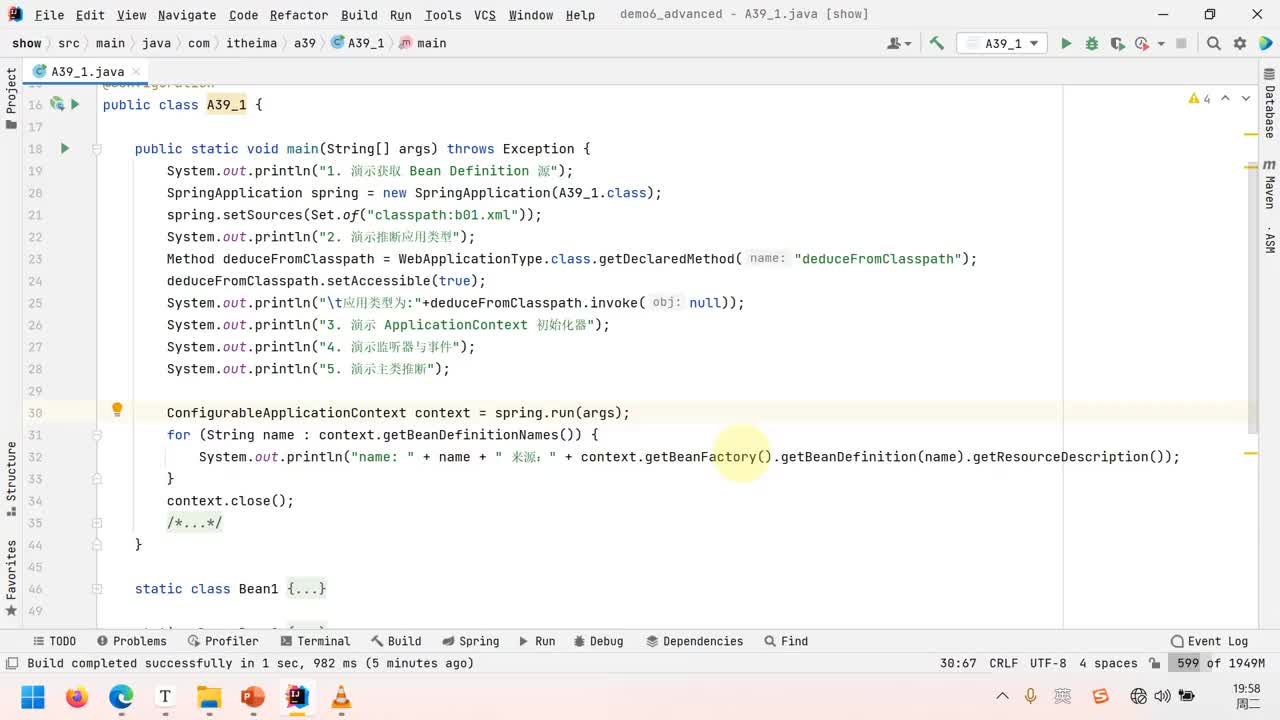Click the Spring bean gutter icon on line 16
The height and width of the screenshot is (720, 1280).
pos(57,104)
